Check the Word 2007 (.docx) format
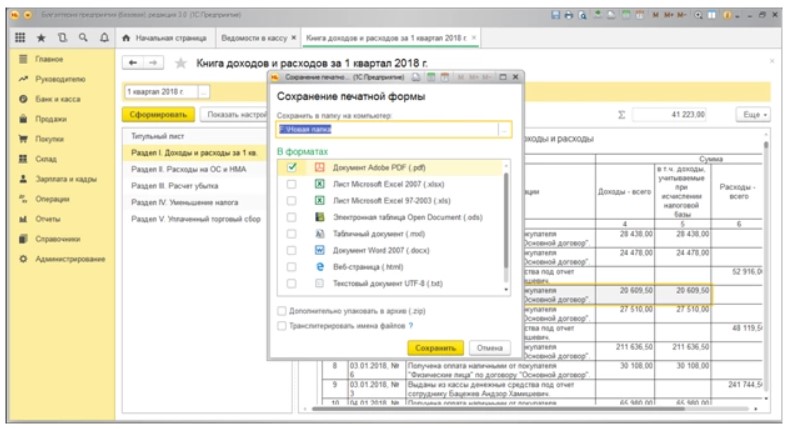Screen dimensions: 787x429 tap(292, 250)
